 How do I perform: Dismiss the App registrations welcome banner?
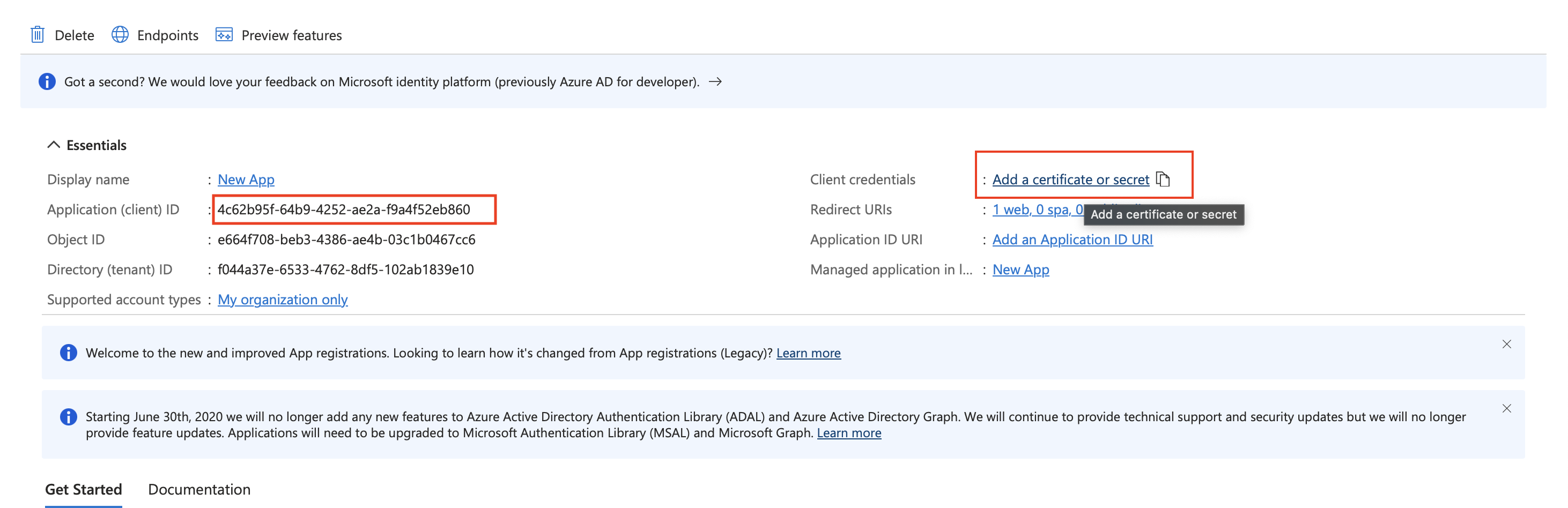tap(1506, 343)
